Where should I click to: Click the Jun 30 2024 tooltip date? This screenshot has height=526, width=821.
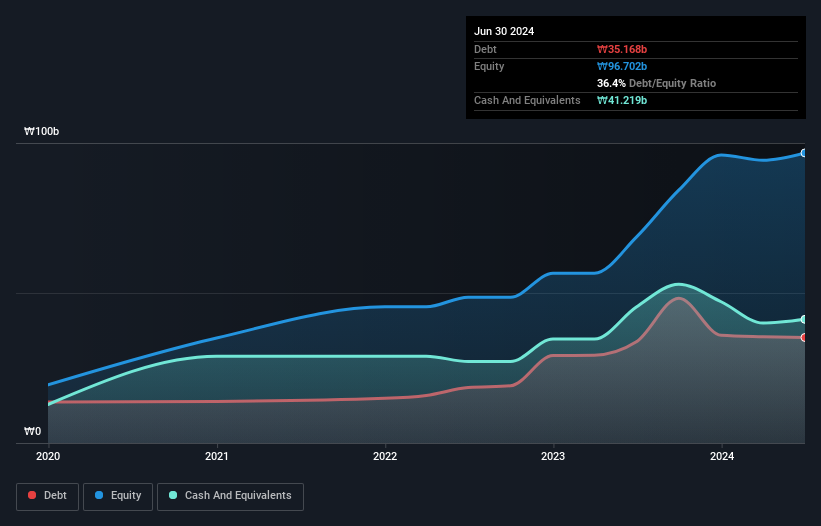pos(504,31)
